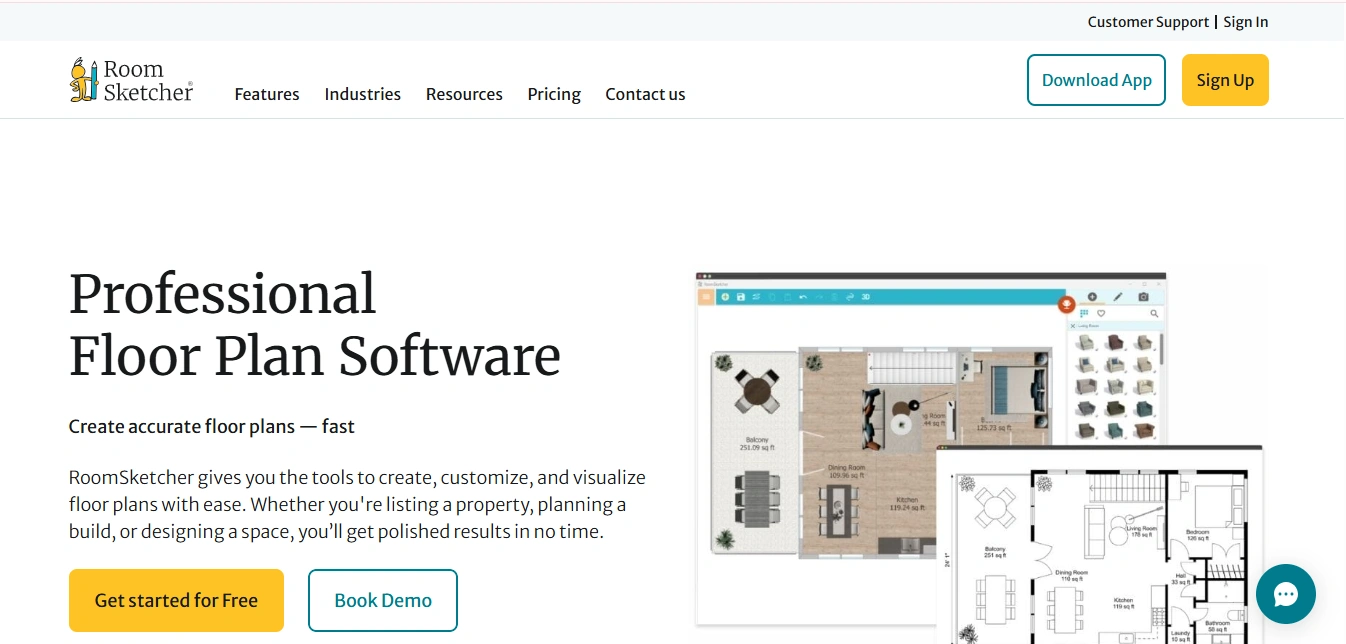Open the Contact us page
The width and height of the screenshot is (1346, 644).
[645, 94]
